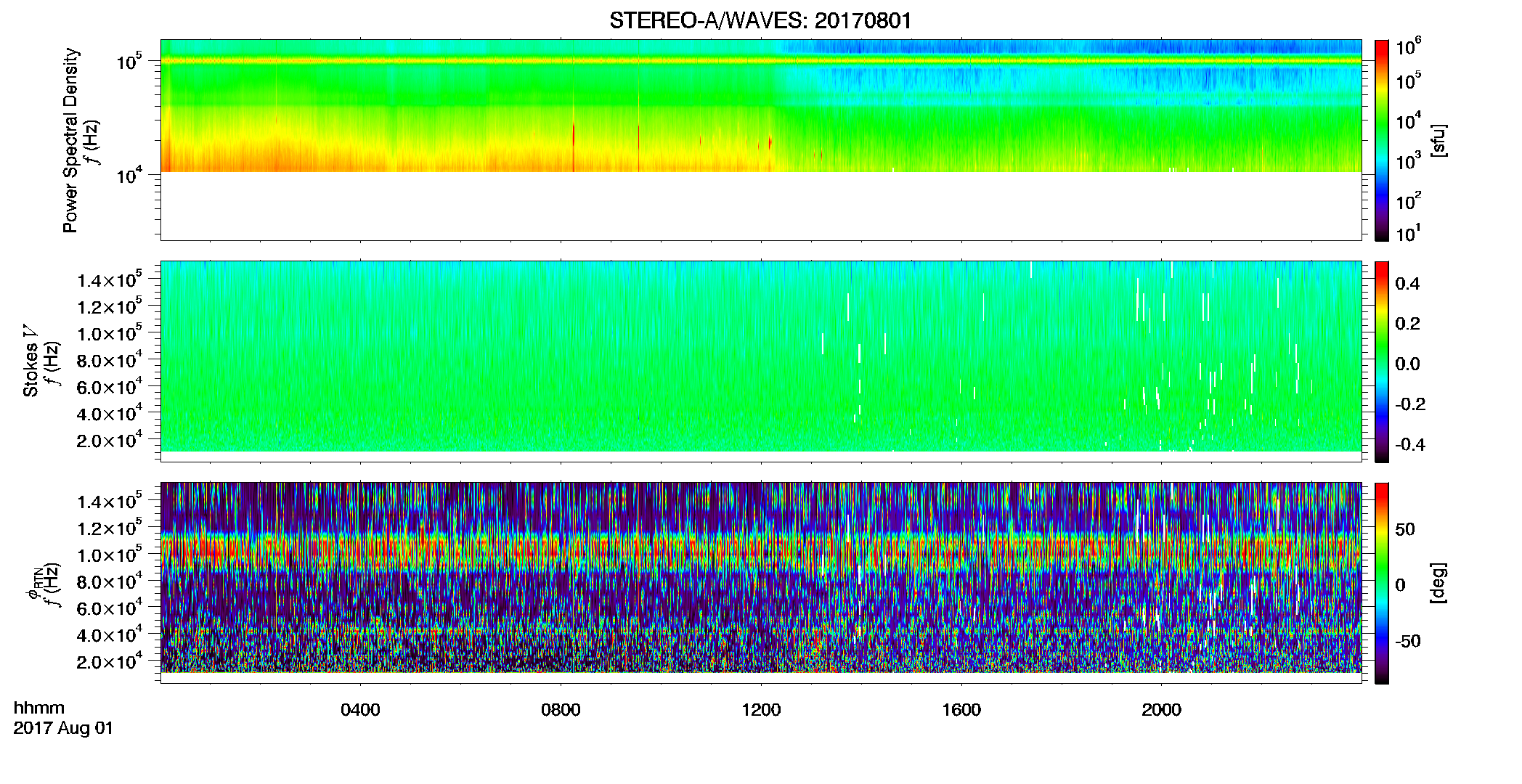
Task: Click the phi RTN degrees color bar
Action: [x=1381, y=583]
